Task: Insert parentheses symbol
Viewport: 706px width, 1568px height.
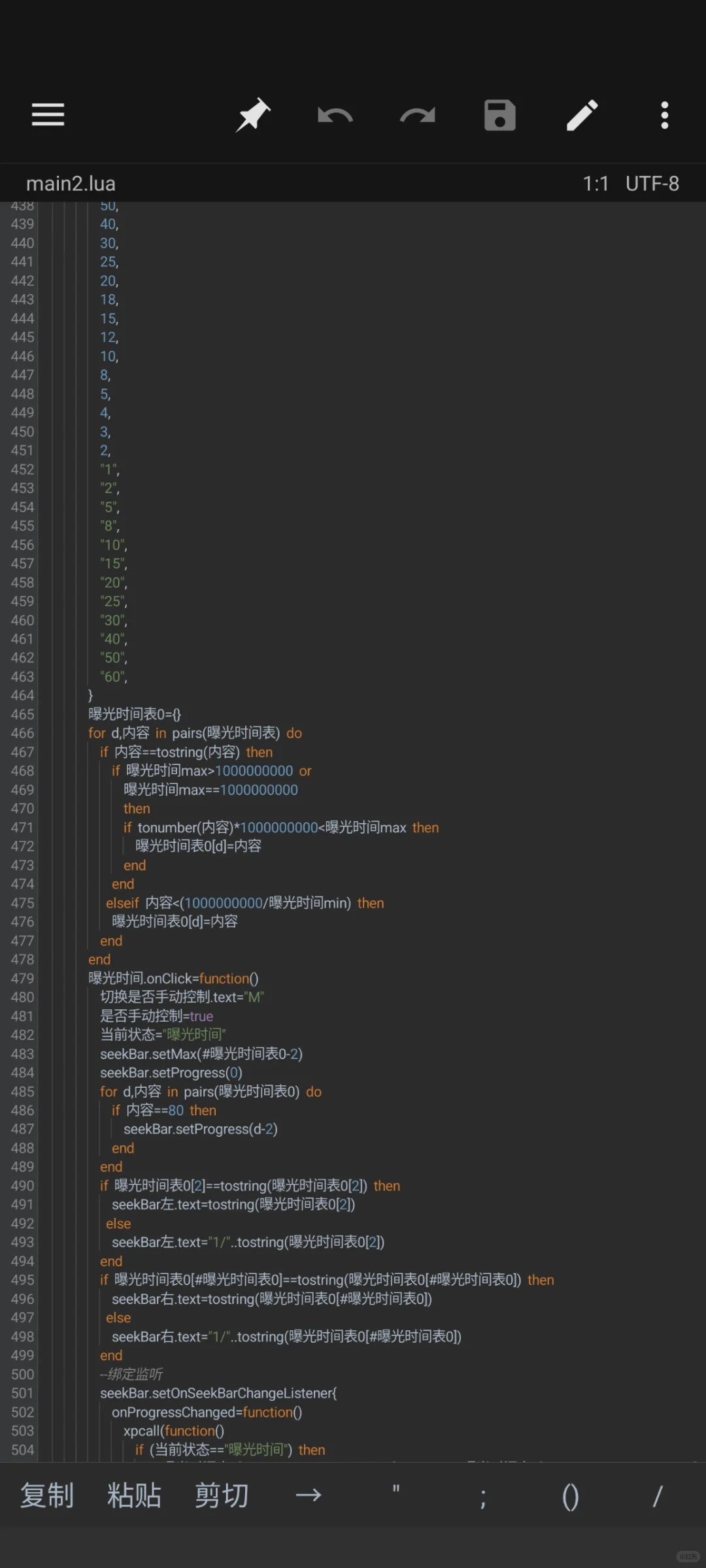Action: [571, 1497]
